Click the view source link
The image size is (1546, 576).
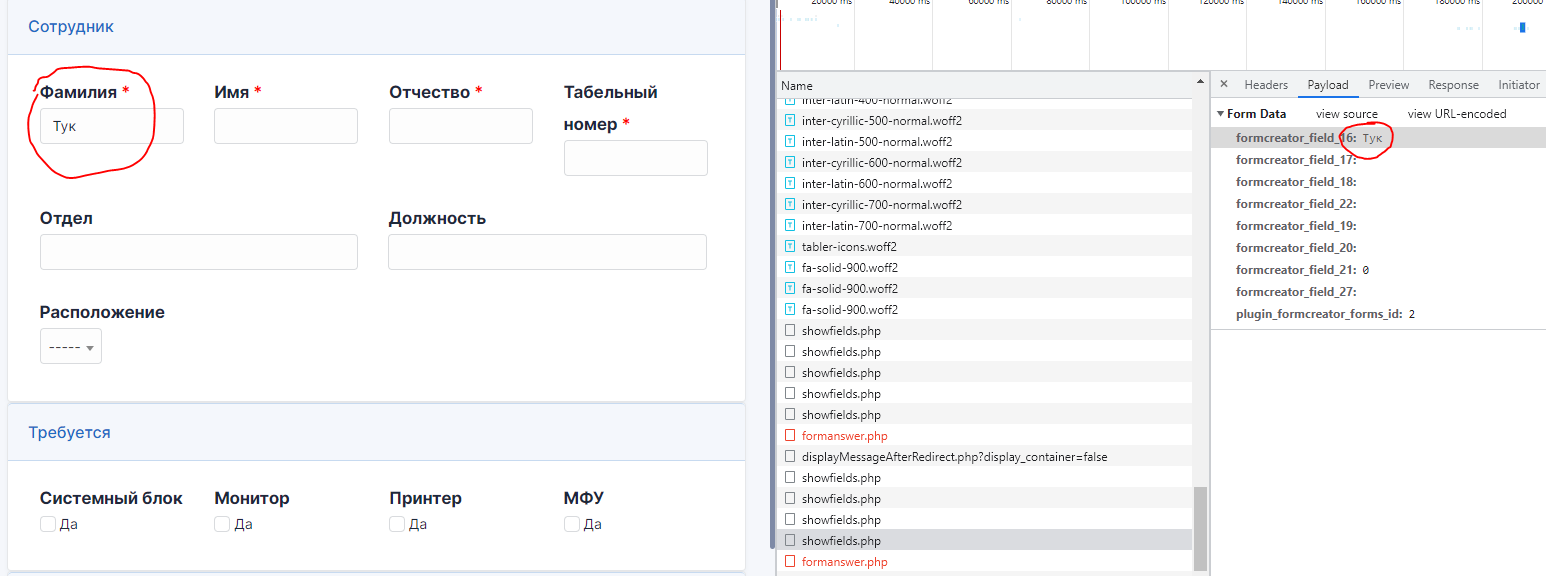click(1346, 113)
